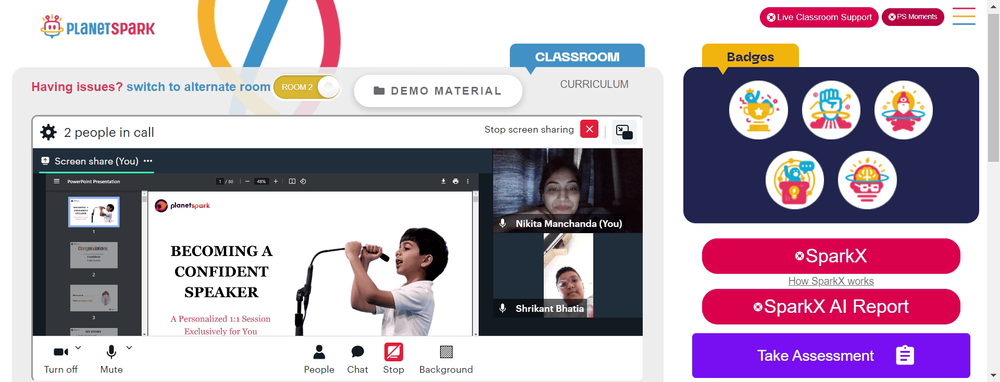
Task: Open call settings gear icon
Action: click(48, 132)
